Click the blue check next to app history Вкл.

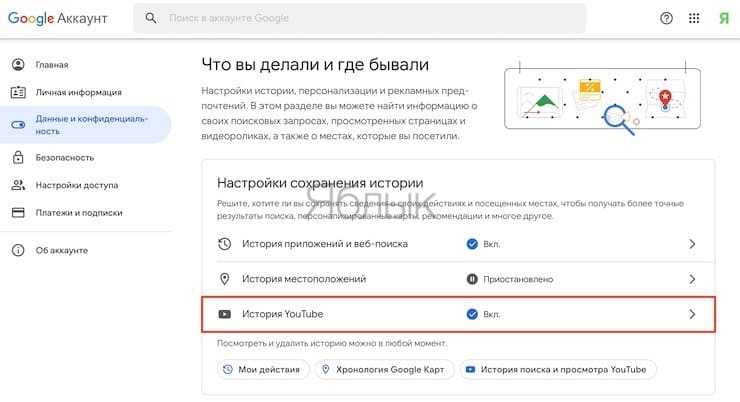[472, 244]
